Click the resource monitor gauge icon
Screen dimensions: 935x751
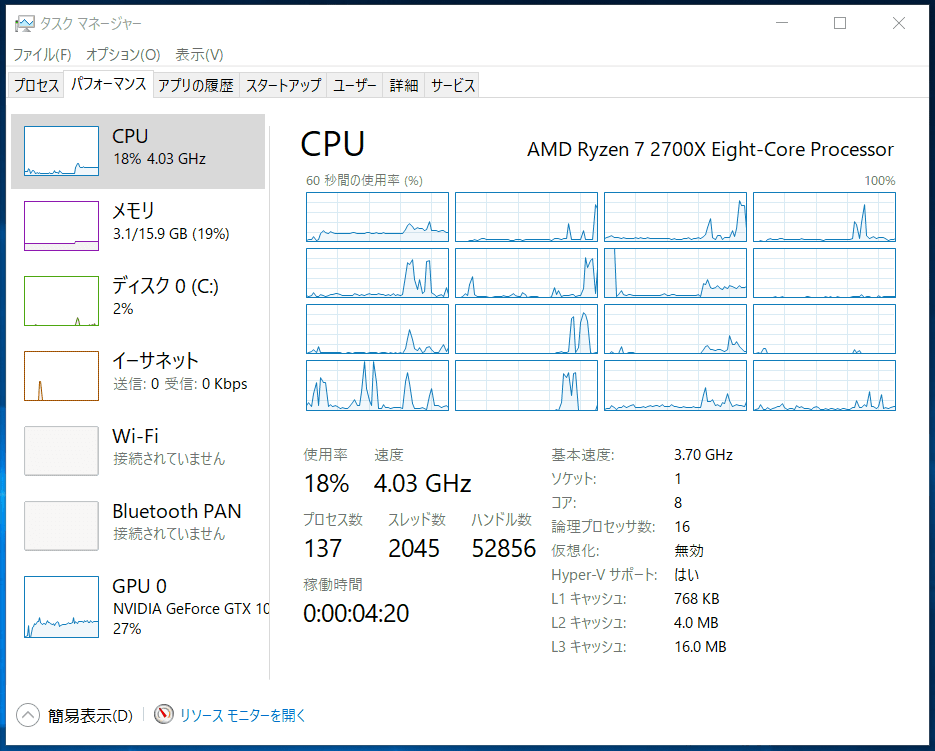(163, 714)
